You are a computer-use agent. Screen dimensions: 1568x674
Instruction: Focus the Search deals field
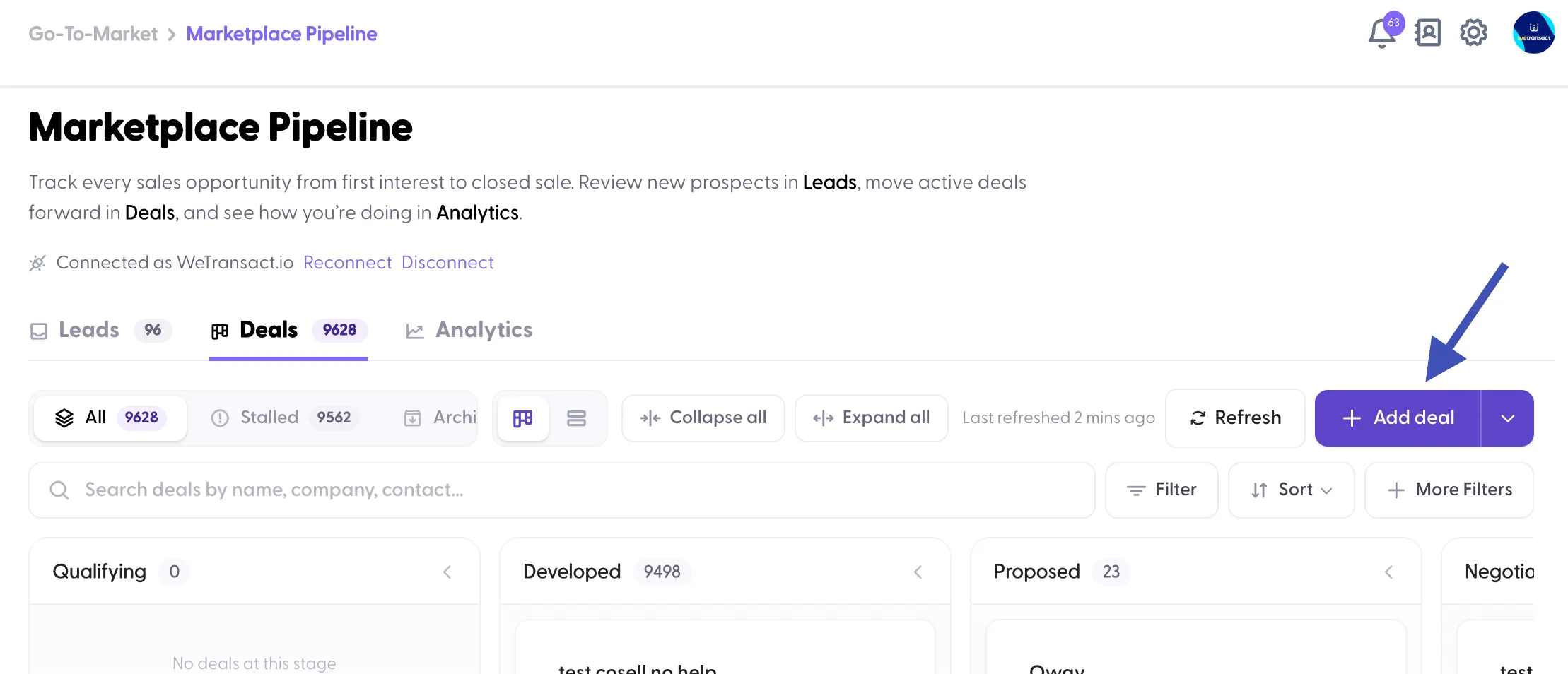562,490
